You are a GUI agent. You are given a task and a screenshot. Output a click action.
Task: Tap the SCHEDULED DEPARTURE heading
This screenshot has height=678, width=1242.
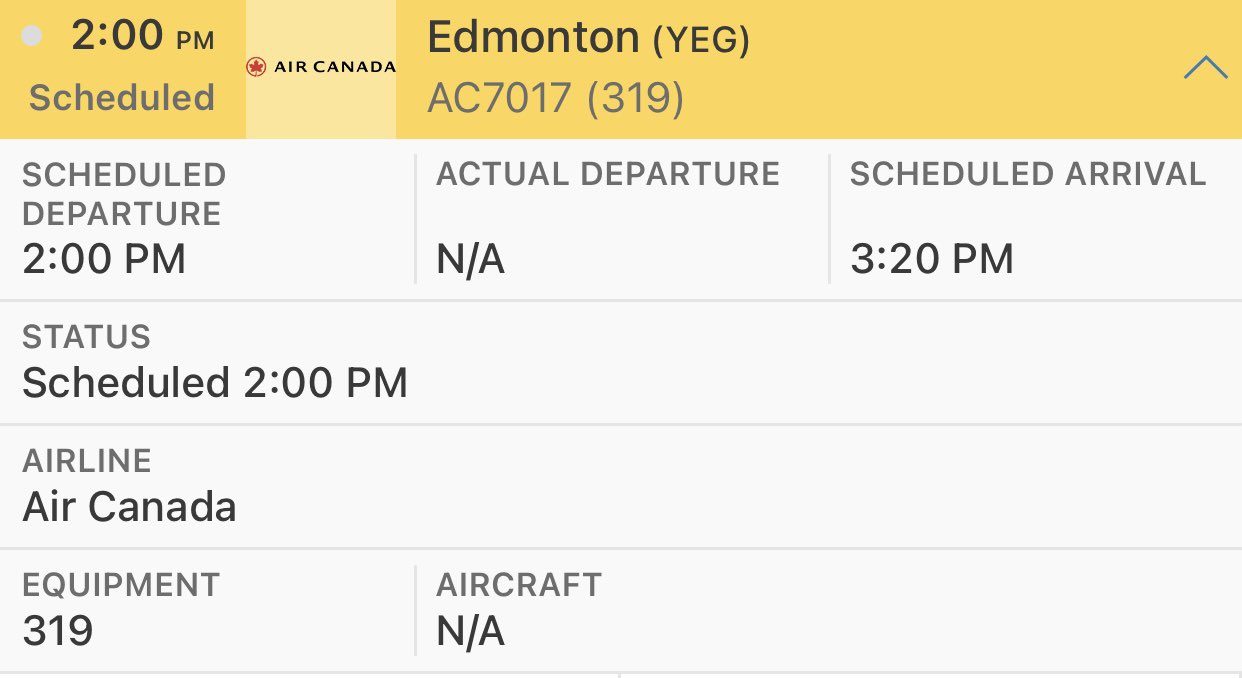pyautogui.click(x=124, y=194)
